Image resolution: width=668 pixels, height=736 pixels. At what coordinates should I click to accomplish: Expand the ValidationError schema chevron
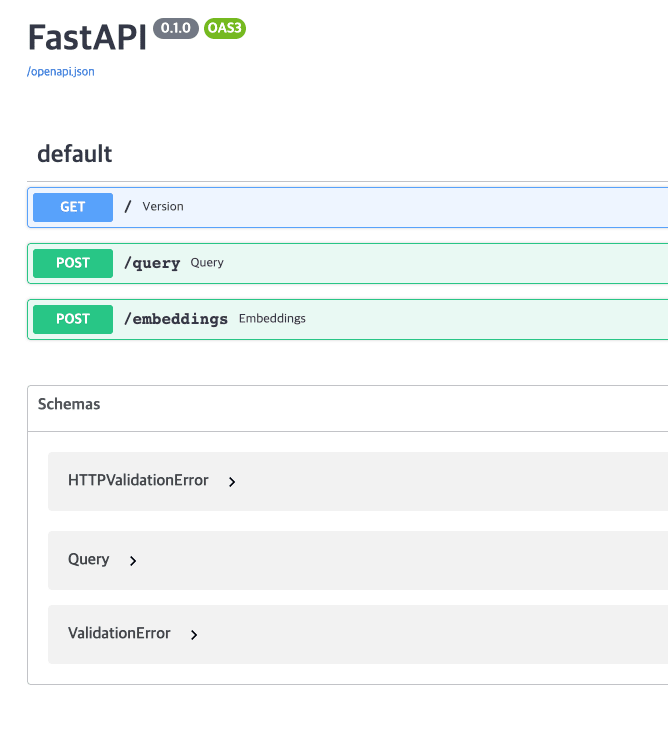pos(194,635)
